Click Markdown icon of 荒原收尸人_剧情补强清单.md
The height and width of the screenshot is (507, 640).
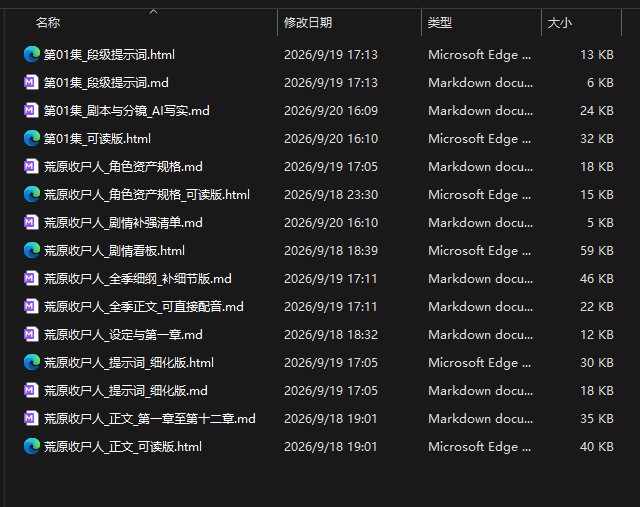tap(31, 222)
